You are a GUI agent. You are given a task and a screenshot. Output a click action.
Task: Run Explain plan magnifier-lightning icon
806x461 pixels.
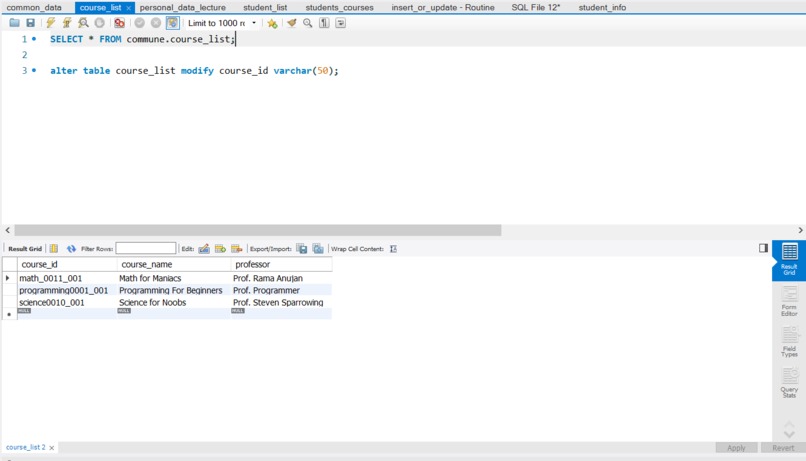[83, 23]
